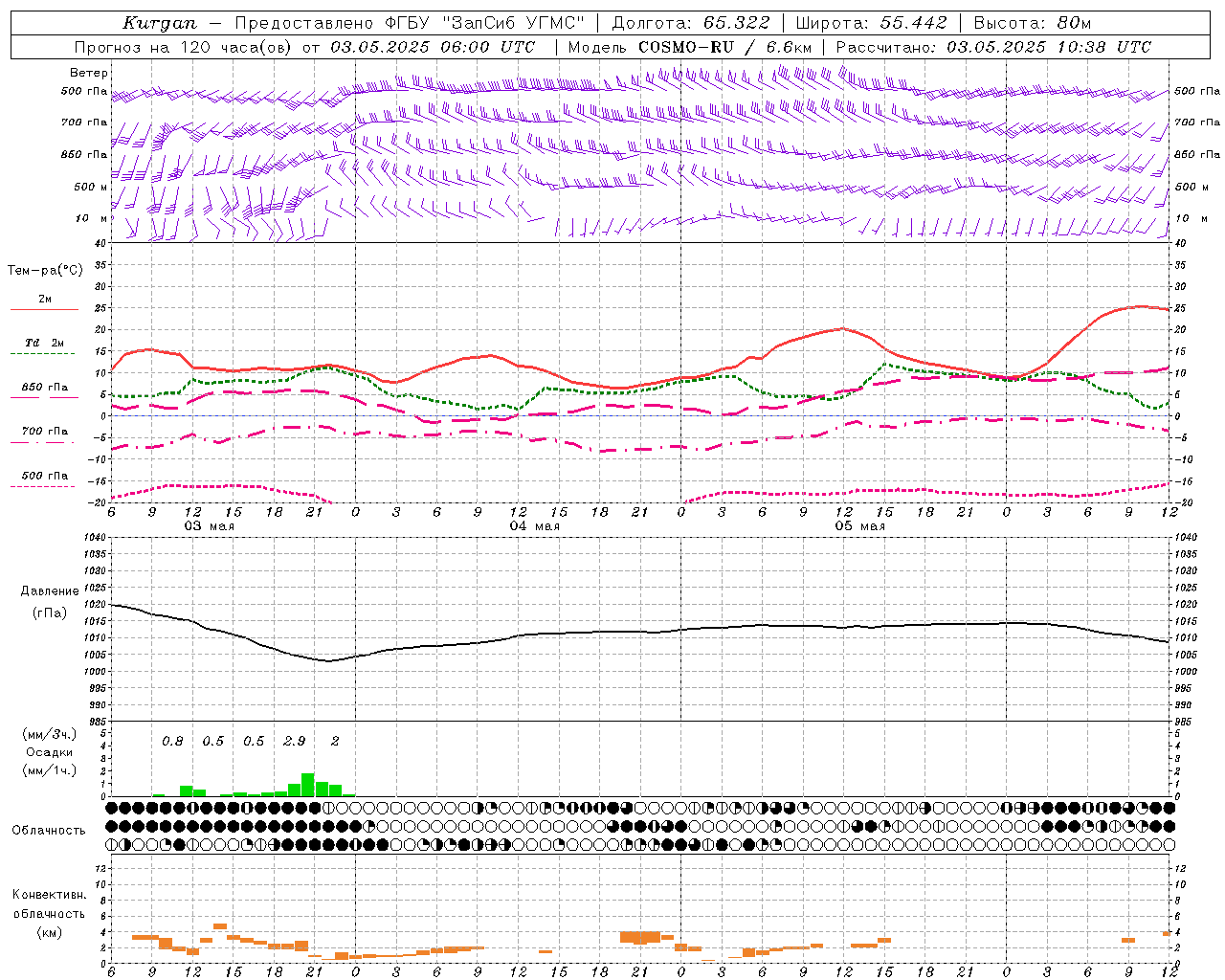Click the "Модель COSMO-RU / 6.6км" text
Image resolution: width=1225 pixels, height=980 pixels.
[690, 47]
